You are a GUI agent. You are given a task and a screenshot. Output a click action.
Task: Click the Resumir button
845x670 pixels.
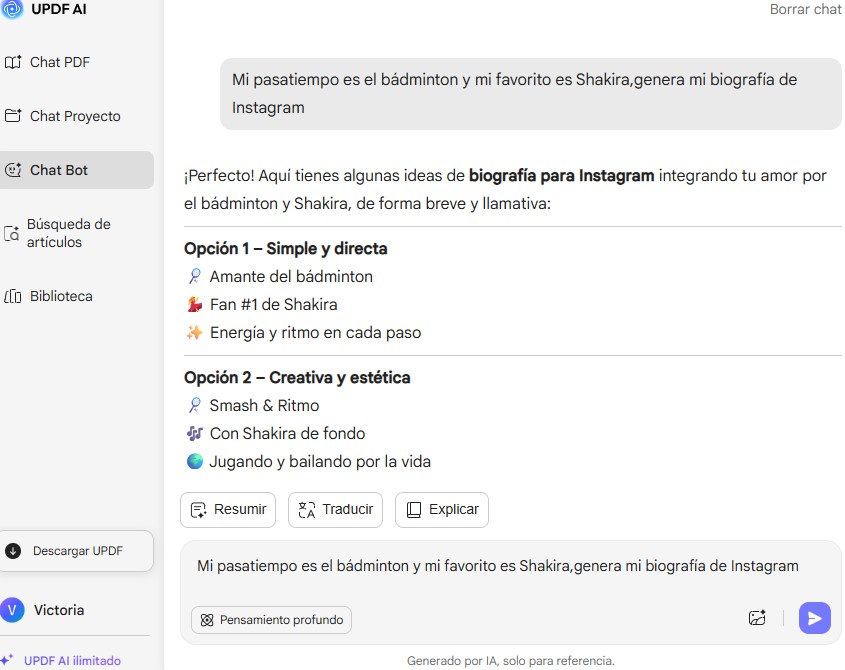point(228,509)
